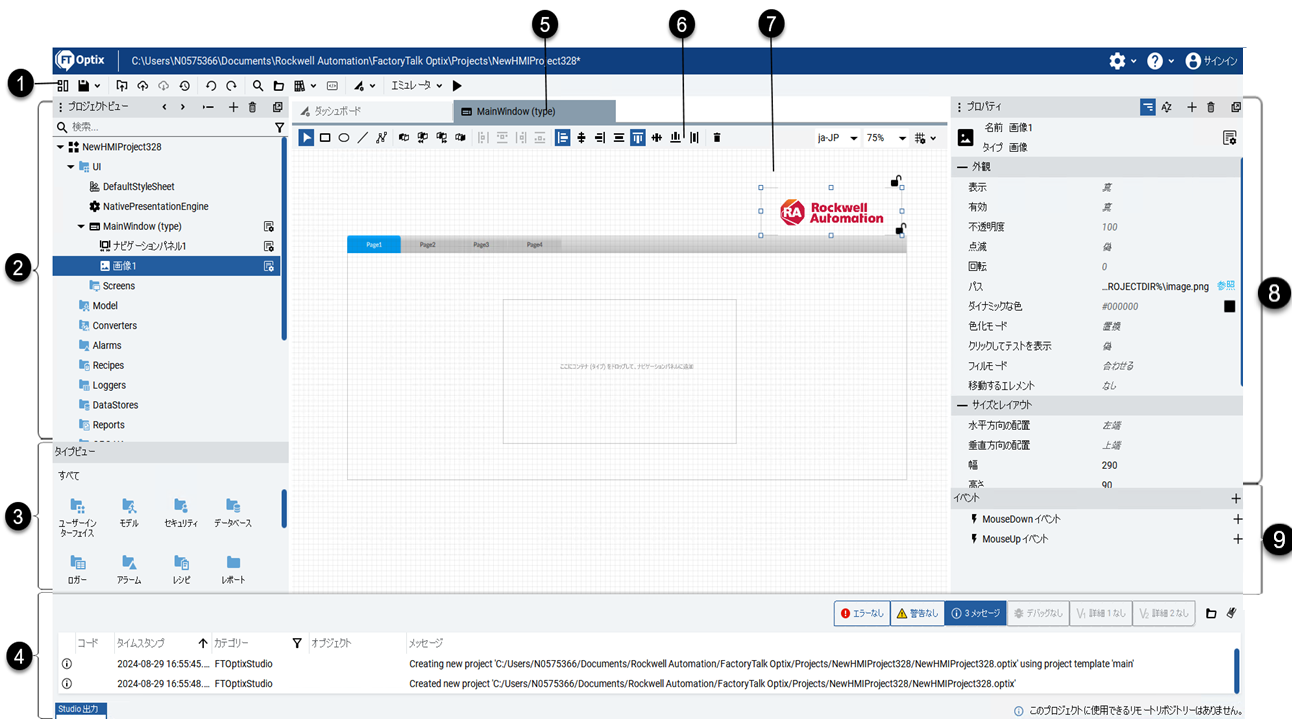
Task: Toggle the 3 メッセージ message filter
Action: pyautogui.click(x=975, y=613)
